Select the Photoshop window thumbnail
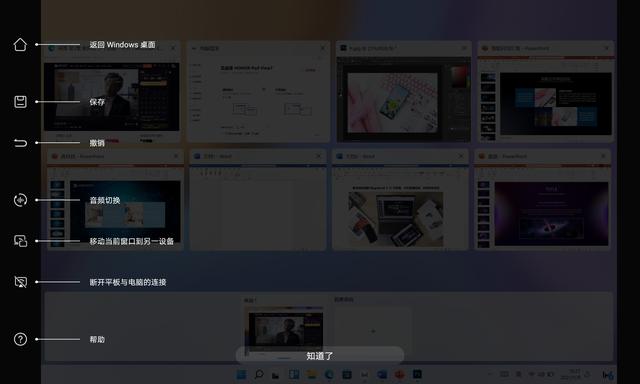Image resolution: width=640 pixels, height=384 pixels. point(403,91)
